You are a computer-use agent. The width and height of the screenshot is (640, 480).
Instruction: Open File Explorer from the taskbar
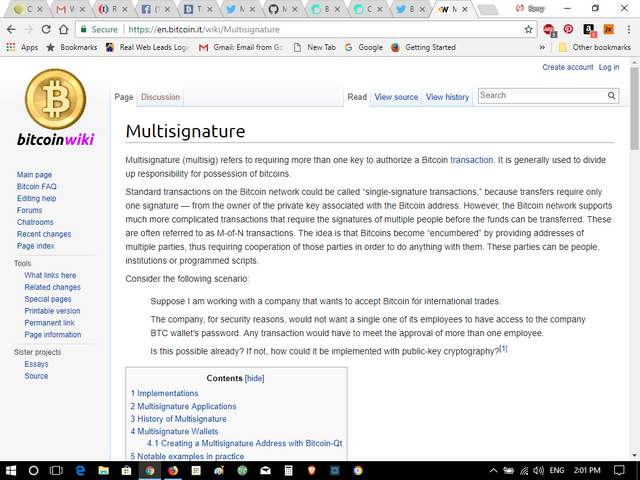pos(103,471)
